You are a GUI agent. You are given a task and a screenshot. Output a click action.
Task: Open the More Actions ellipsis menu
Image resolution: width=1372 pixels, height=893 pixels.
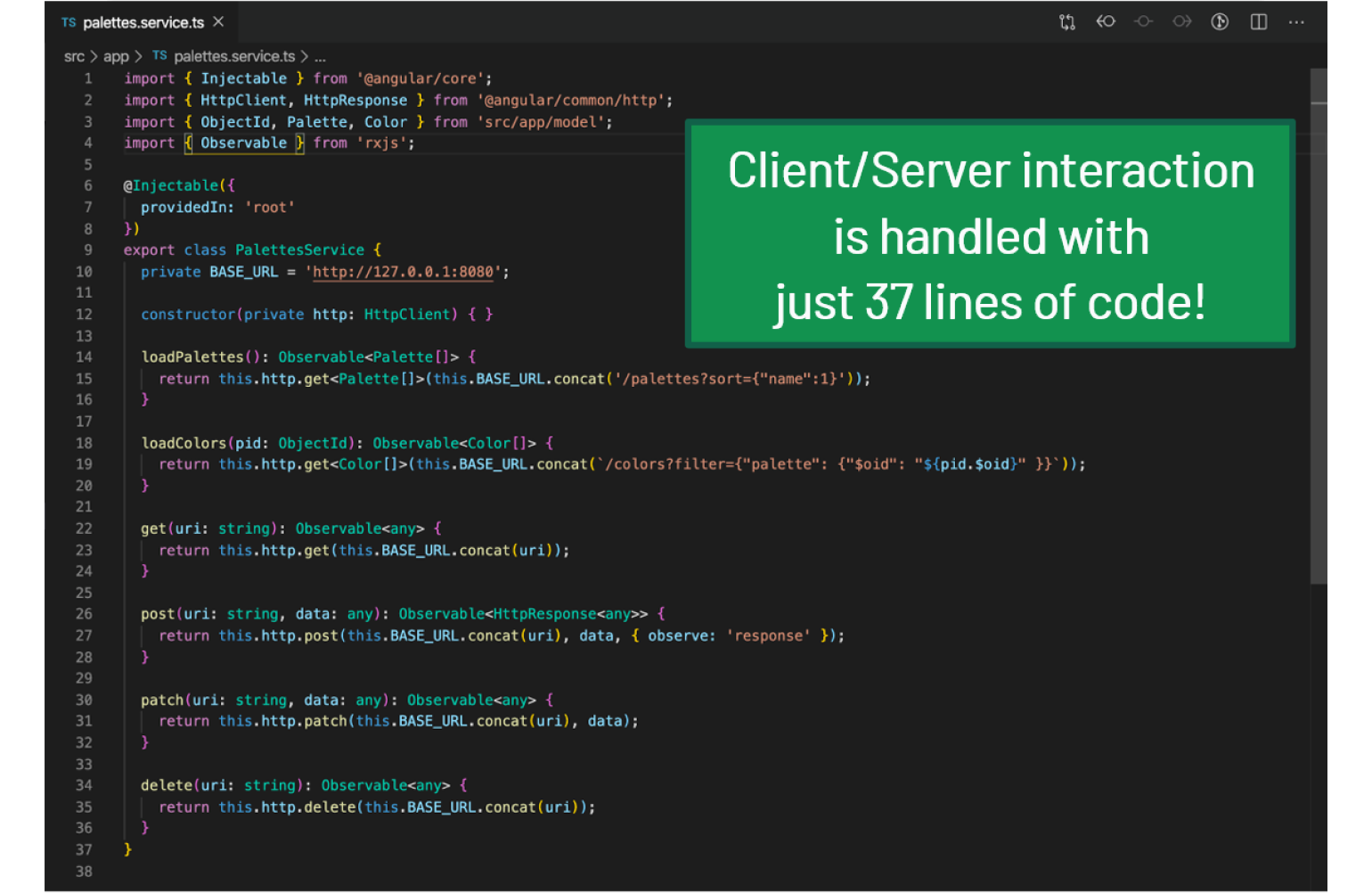click(x=1296, y=22)
